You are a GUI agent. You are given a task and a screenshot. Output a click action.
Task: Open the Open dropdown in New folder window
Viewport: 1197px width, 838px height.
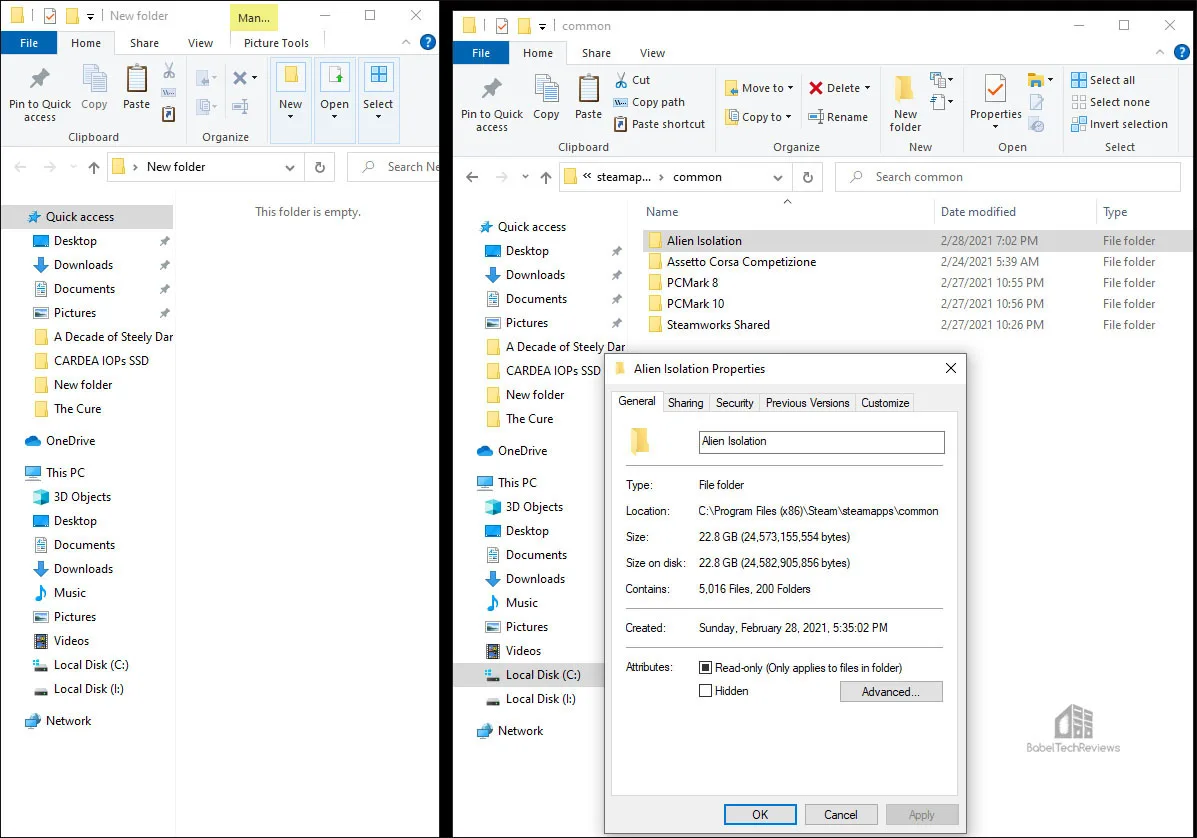pyautogui.click(x=334, y=101)
